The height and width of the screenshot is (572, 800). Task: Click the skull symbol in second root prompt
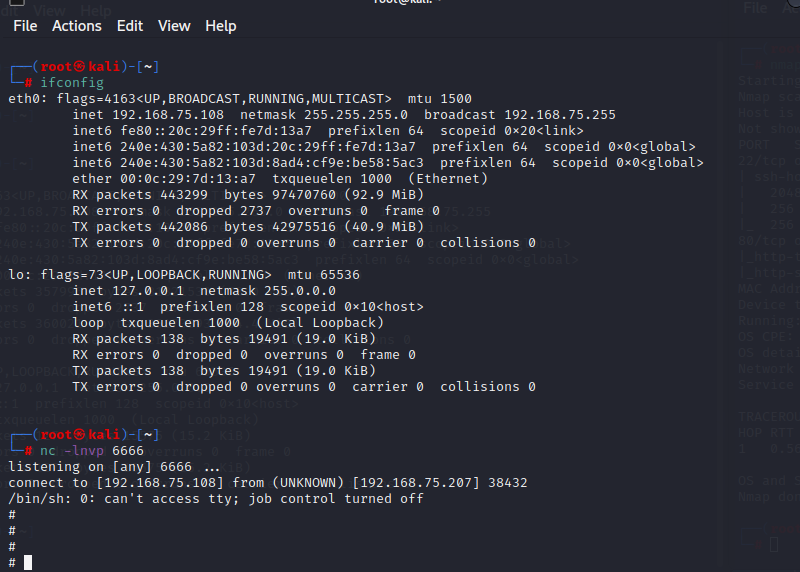pos(79,434)
